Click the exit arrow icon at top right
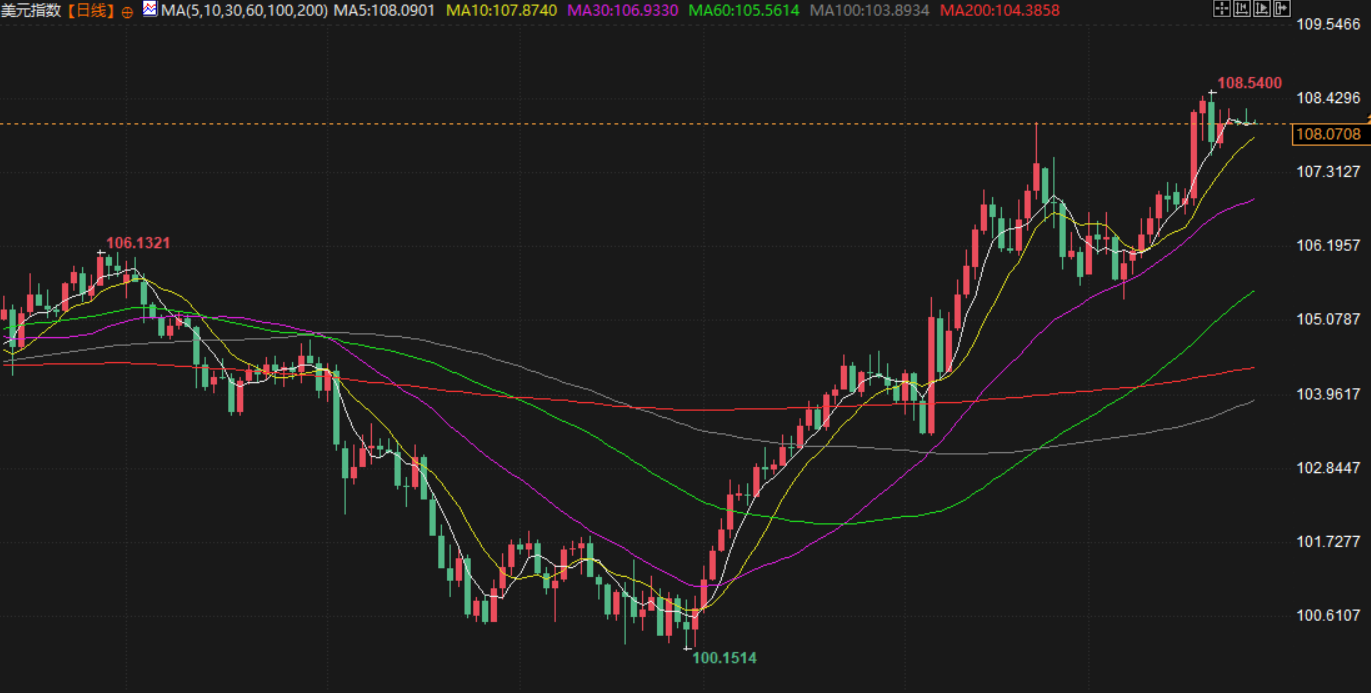The width and height of the screenshot is (1371, 693). click(1281, 9)
